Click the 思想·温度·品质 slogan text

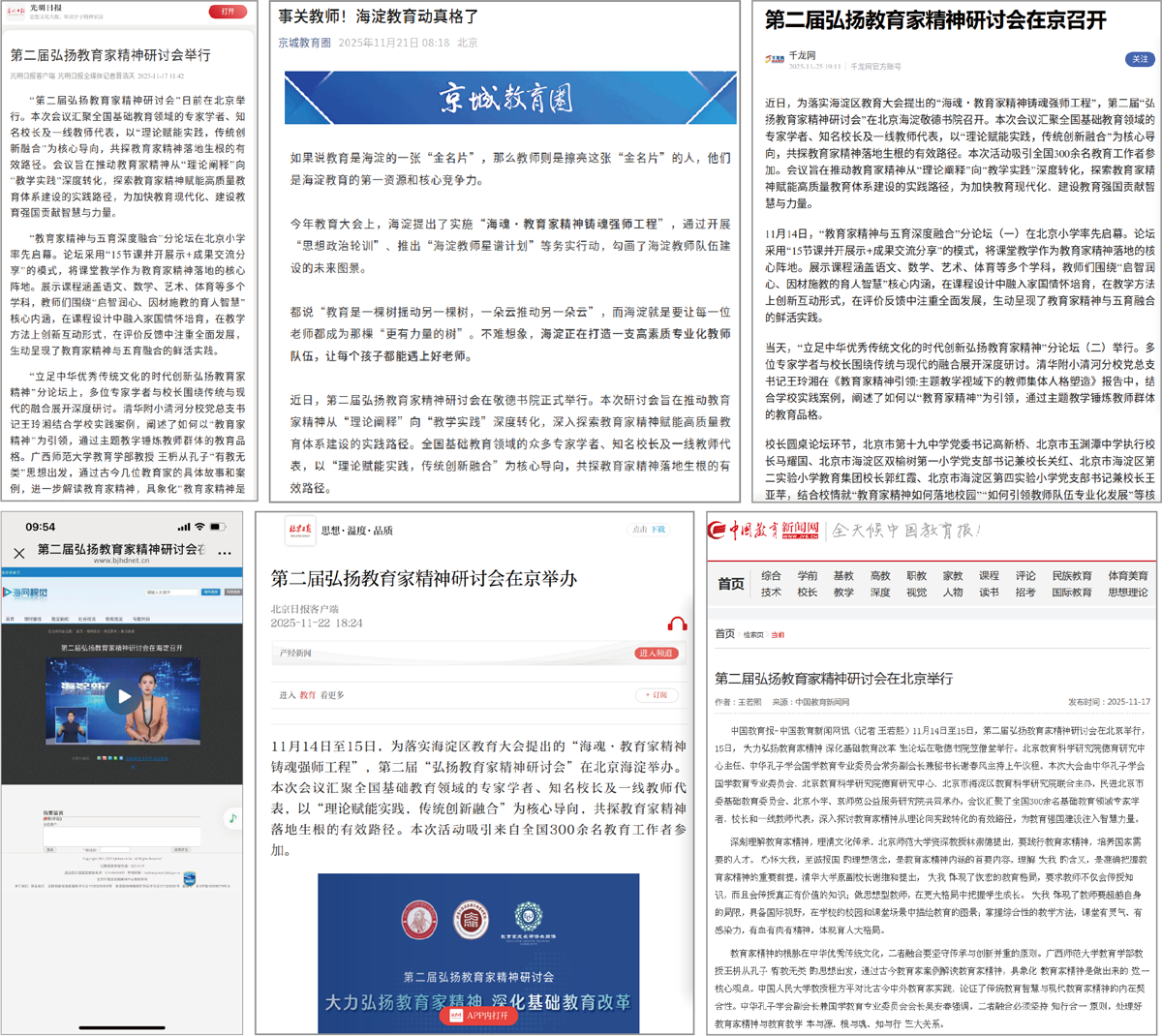click(x=356, y=531)
